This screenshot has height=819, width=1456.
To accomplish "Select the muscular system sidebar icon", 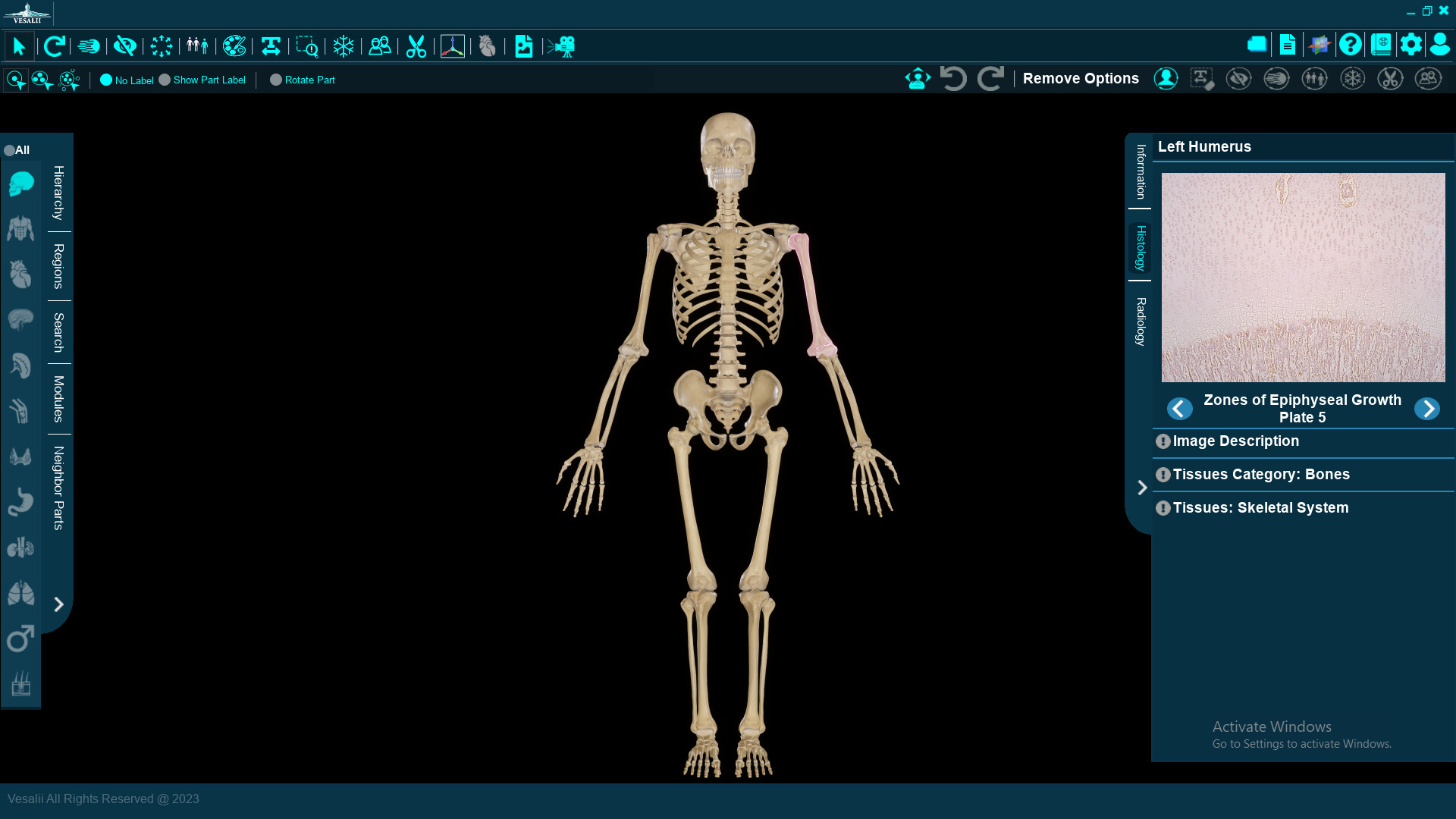I will pos(20,228).
